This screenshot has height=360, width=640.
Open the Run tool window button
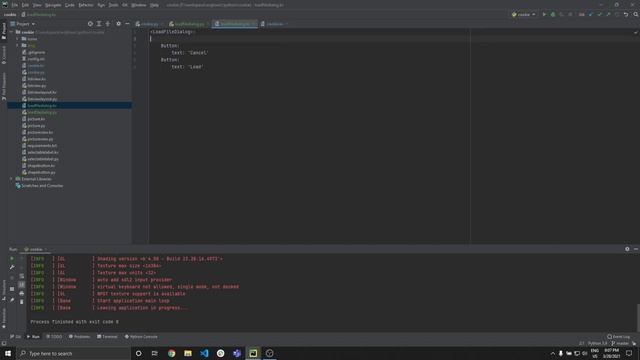click(x=33, y=337)
